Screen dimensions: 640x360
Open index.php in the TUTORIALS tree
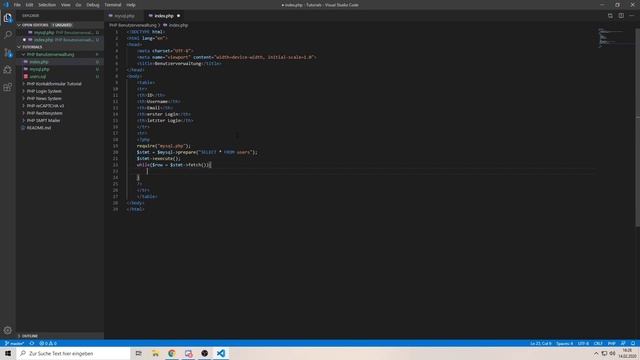coord(60,62)
